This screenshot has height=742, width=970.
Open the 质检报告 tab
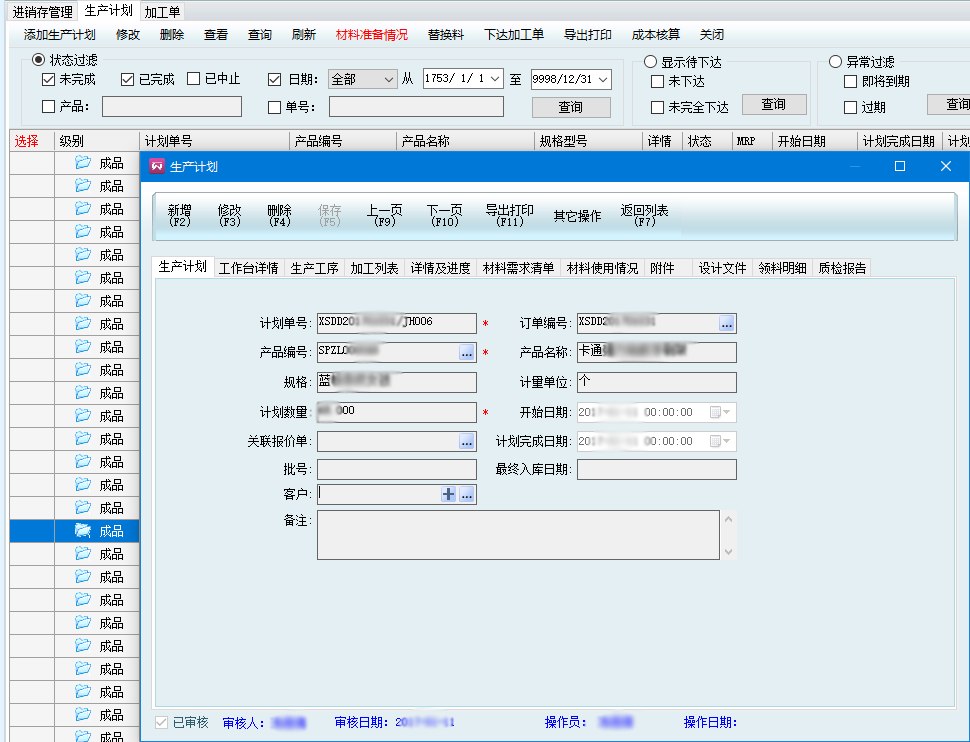[842, 268]
